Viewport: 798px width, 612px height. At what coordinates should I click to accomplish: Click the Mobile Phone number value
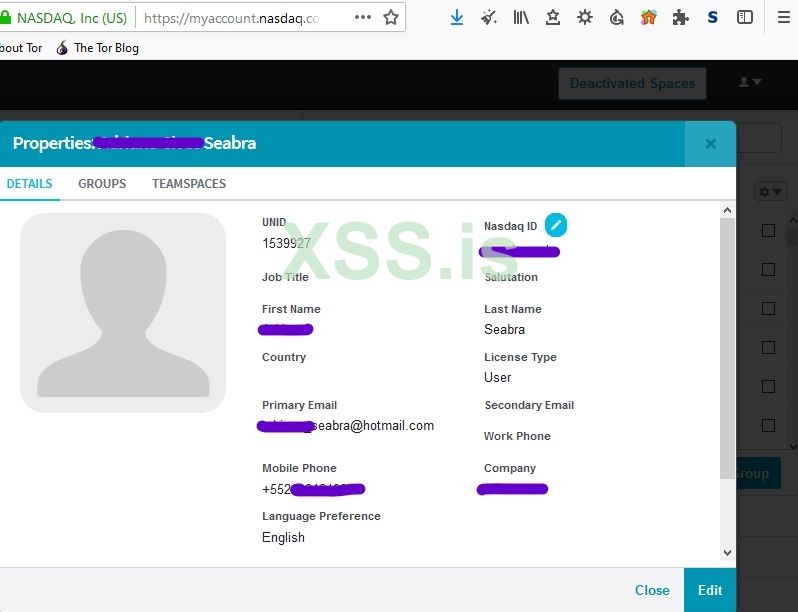tap(313, 489)
